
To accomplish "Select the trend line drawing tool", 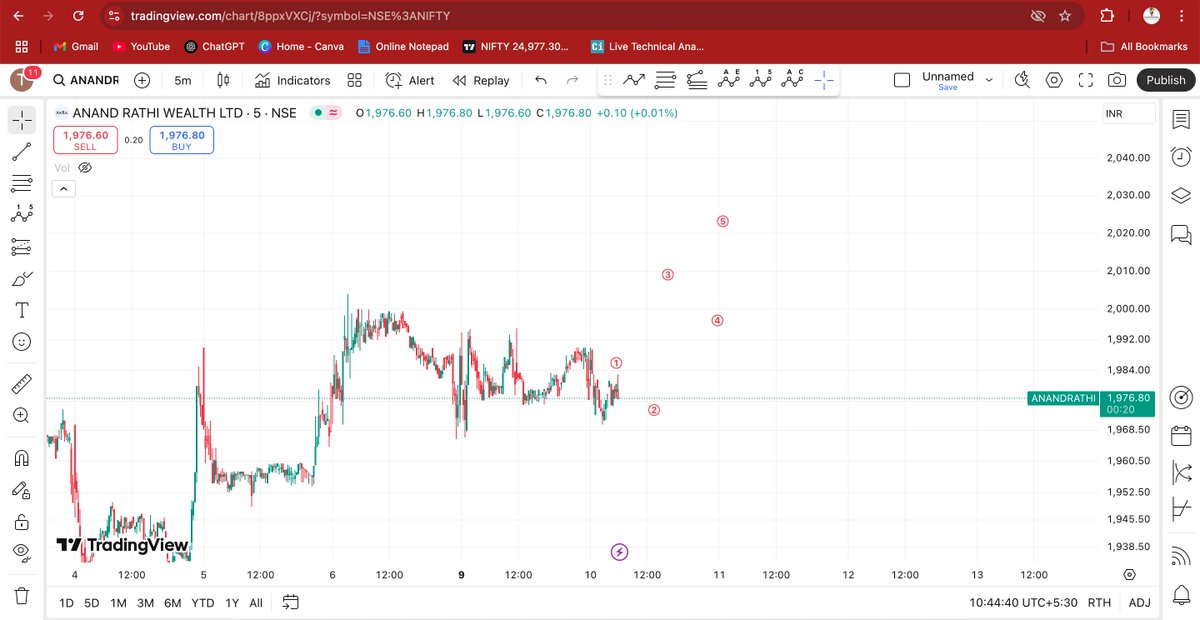I will 22,152.
